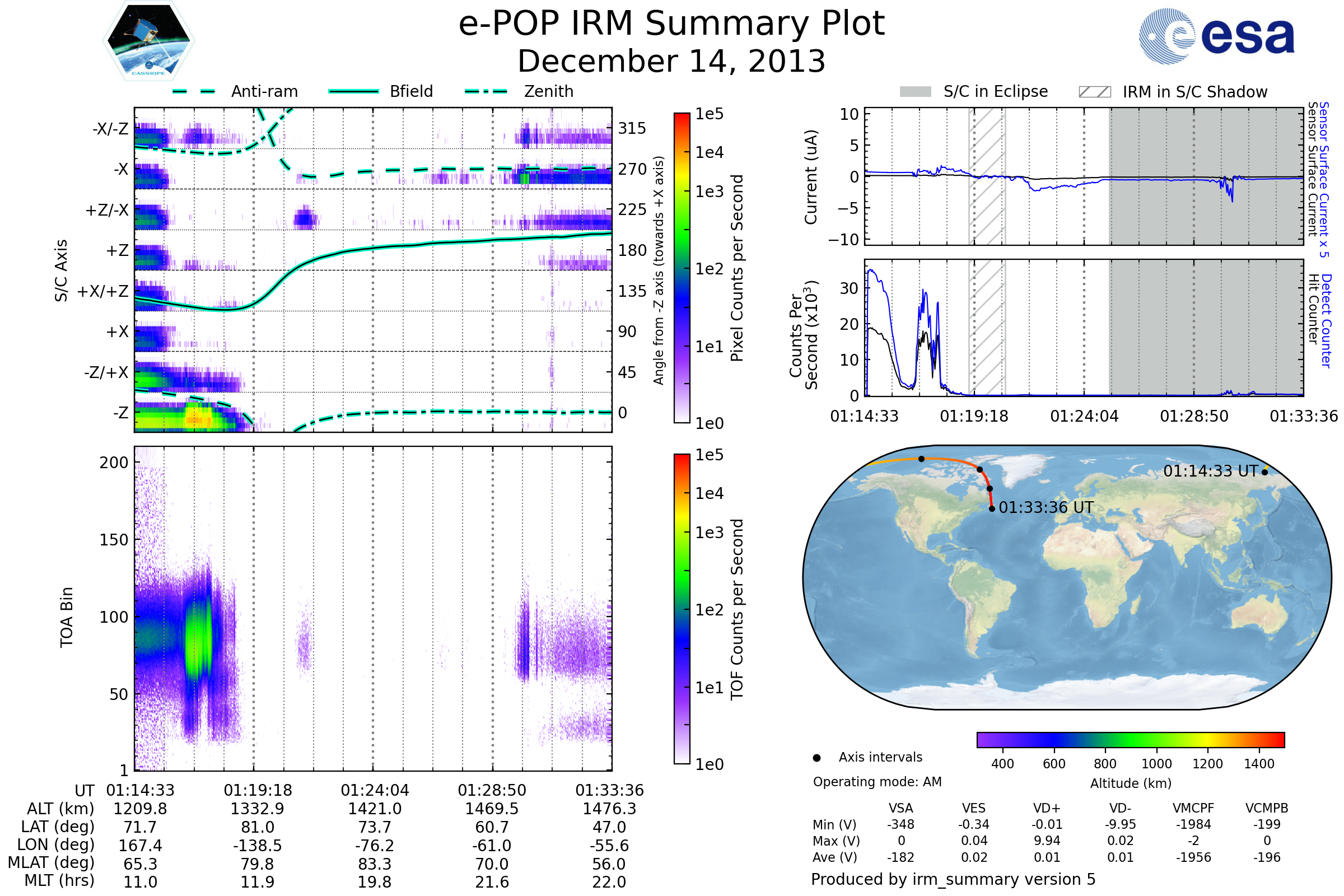Click the Produced by irm_summary version 5 text
1344x896 pixels.
(x=953, y=879)
